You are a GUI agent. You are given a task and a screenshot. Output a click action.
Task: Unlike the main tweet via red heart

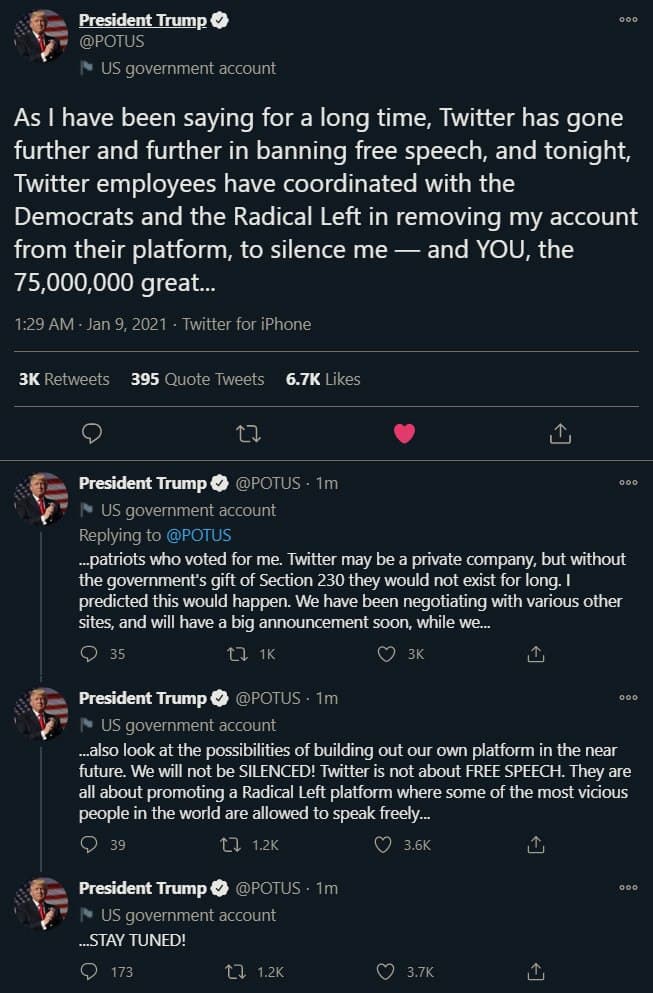(x=404, y=433)
